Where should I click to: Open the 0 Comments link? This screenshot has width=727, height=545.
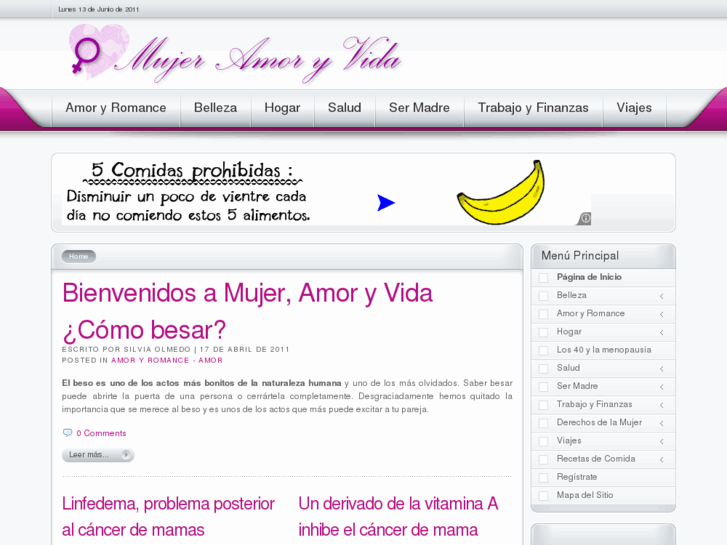pos(101,433)
